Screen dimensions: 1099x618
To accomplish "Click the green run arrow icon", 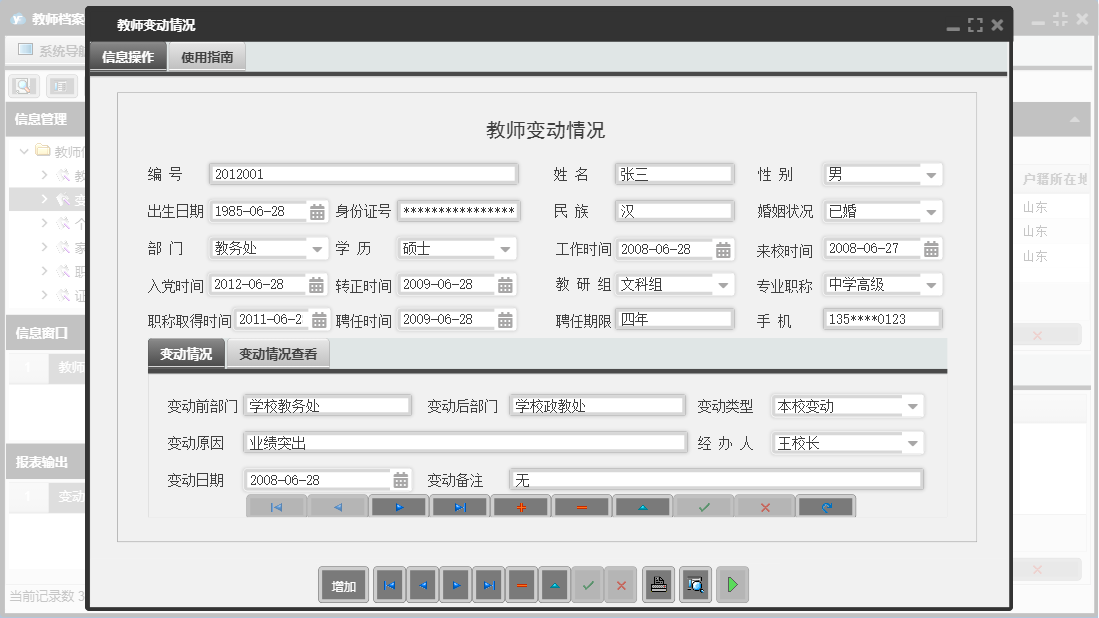I will [731, 585].
